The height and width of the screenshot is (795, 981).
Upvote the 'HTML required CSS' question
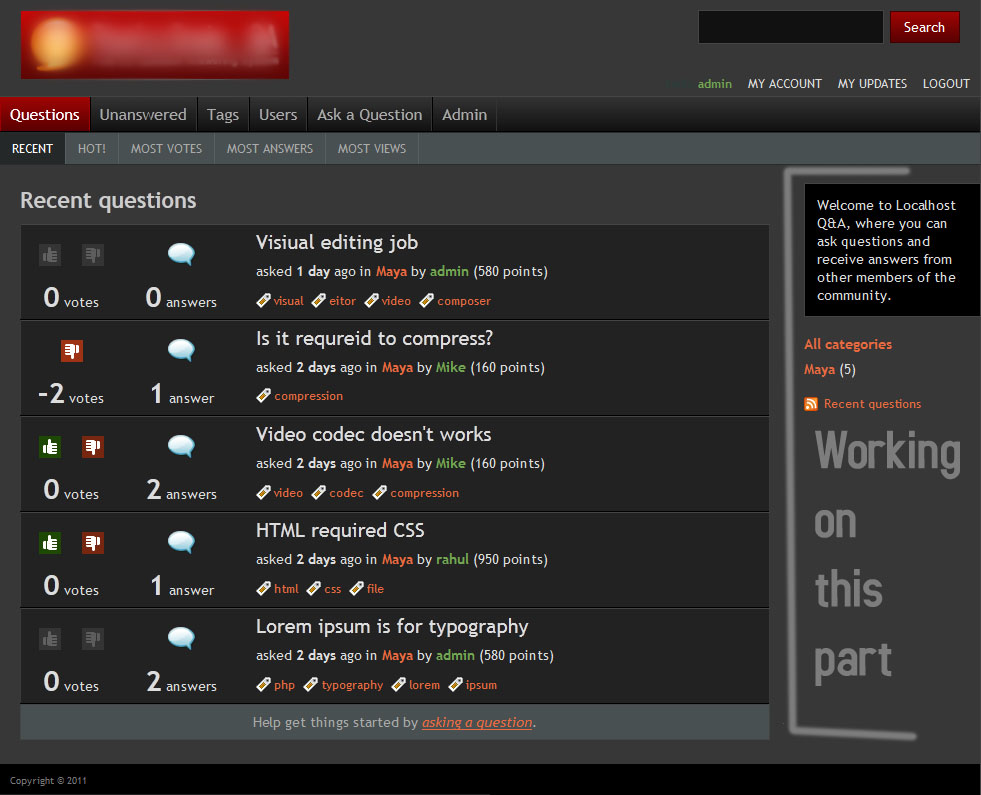point(50,543)
